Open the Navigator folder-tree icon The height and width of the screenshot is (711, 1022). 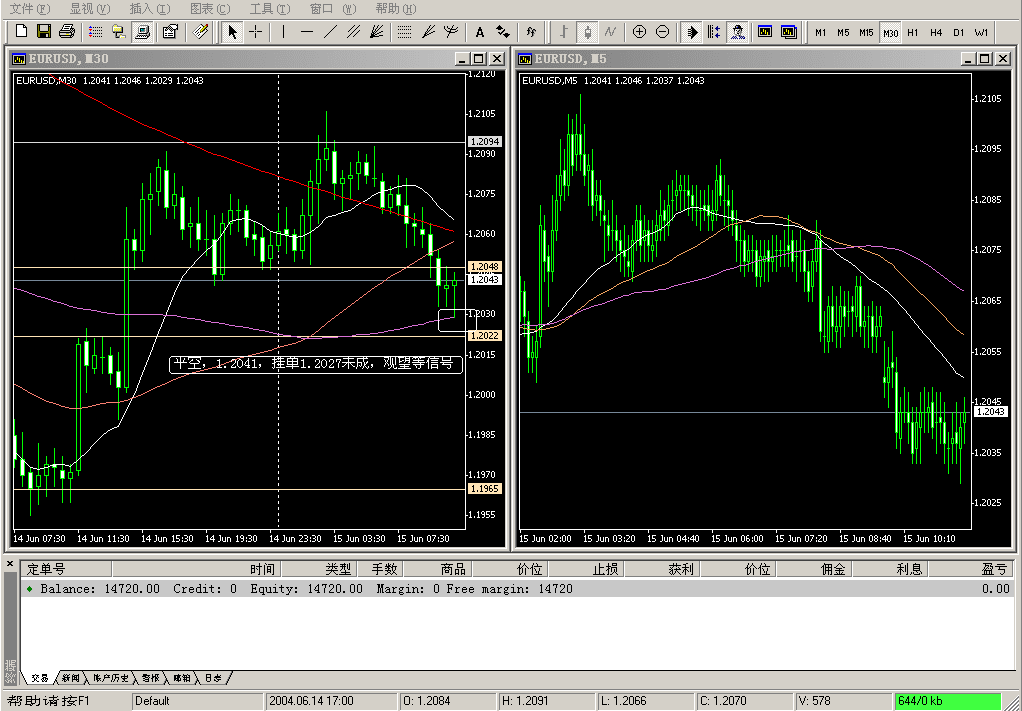tap(119, 31)
